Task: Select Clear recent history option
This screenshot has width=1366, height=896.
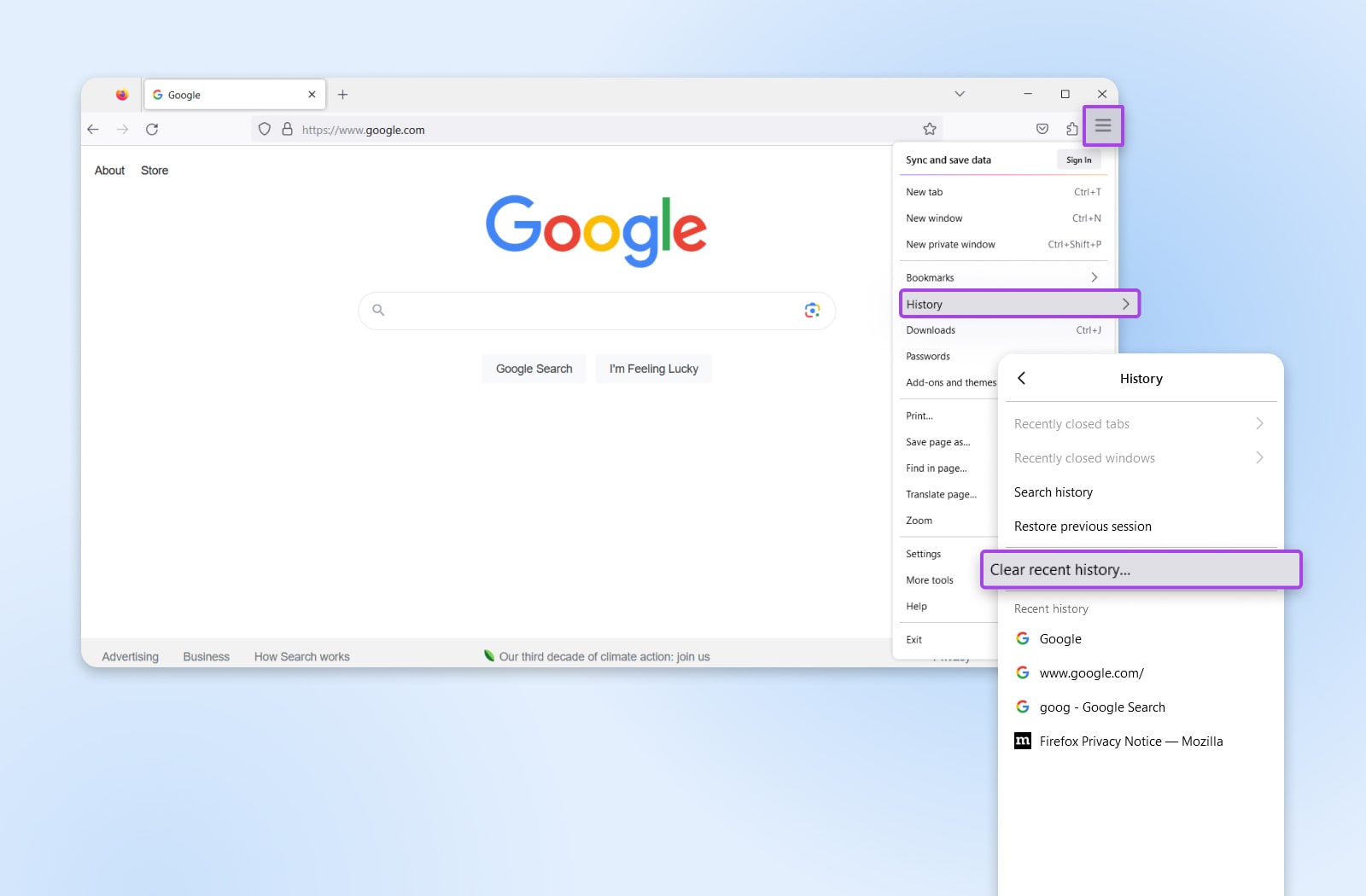Action: tap(1140, 570)
